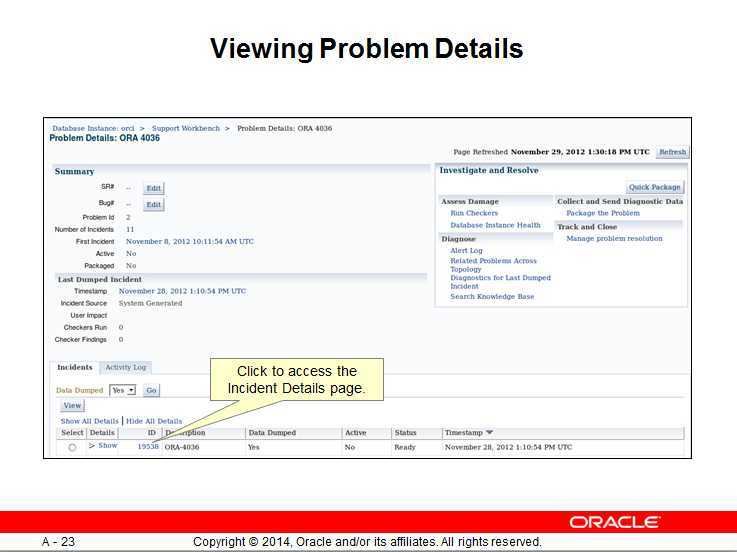Open the Alert Log link
The width and height of the screenshot is (737, 552).
coord(466,251)
